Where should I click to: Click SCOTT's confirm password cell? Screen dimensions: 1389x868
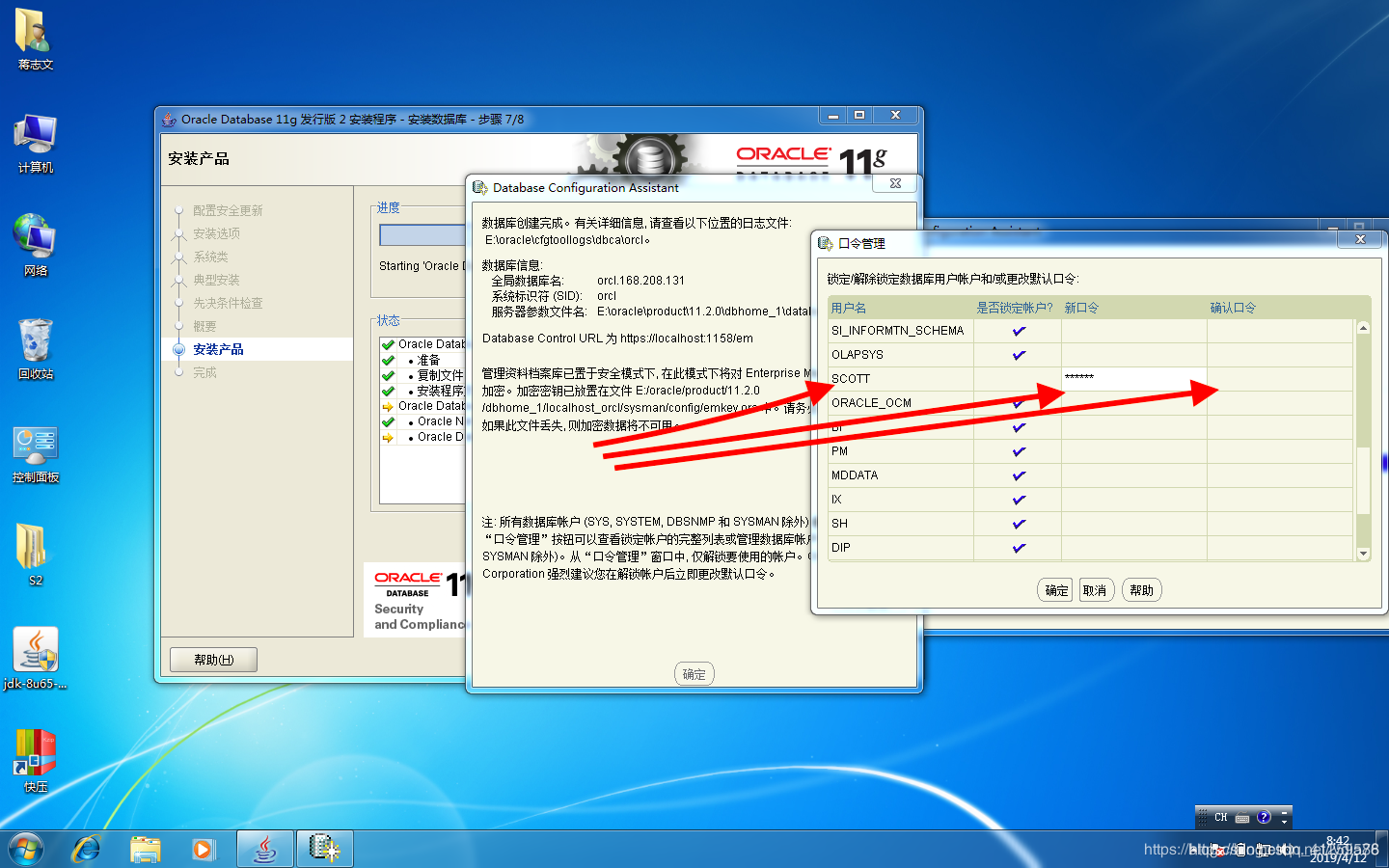1280,379
